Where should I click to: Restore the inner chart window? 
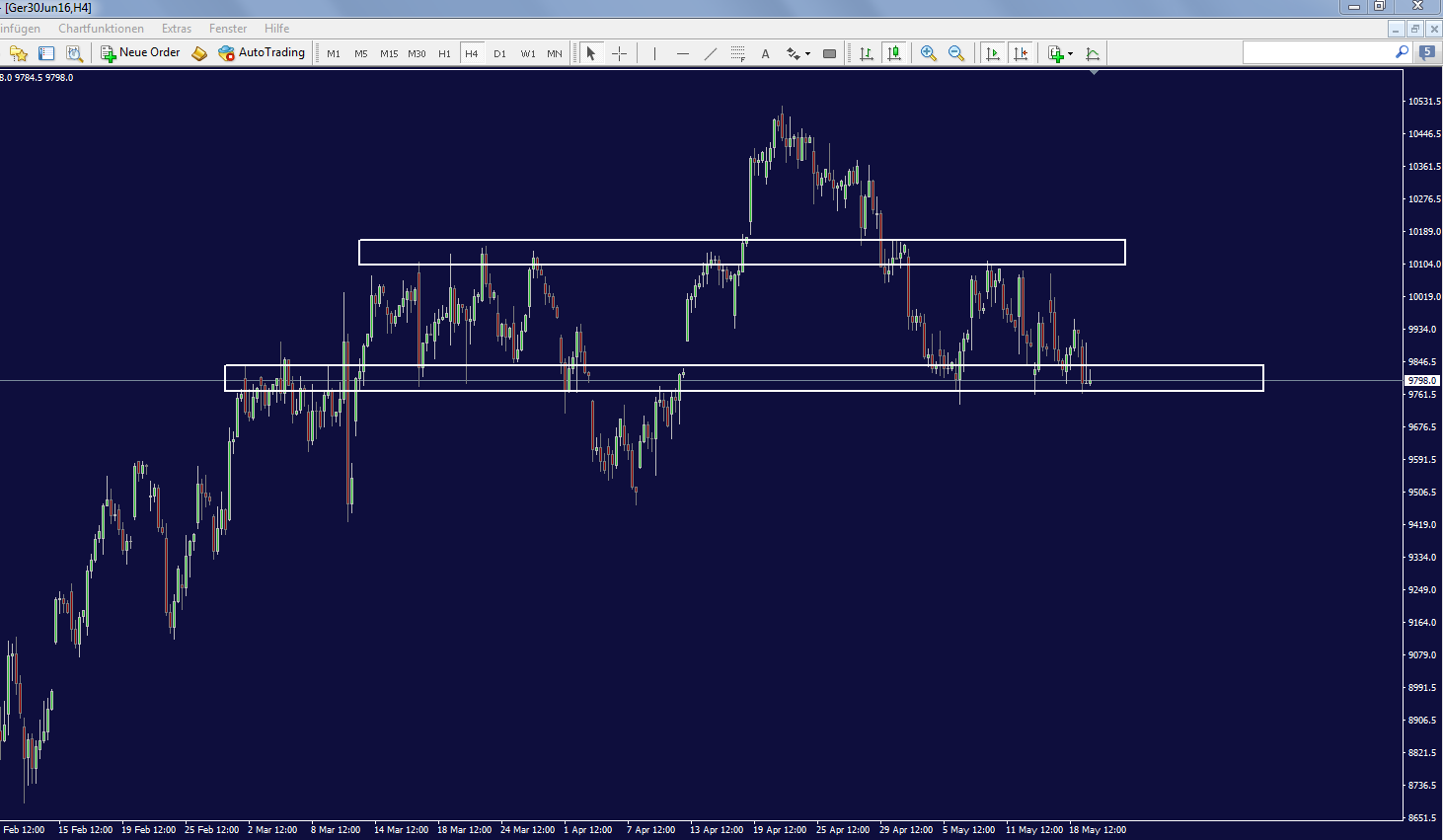(x=1414, y=29)
